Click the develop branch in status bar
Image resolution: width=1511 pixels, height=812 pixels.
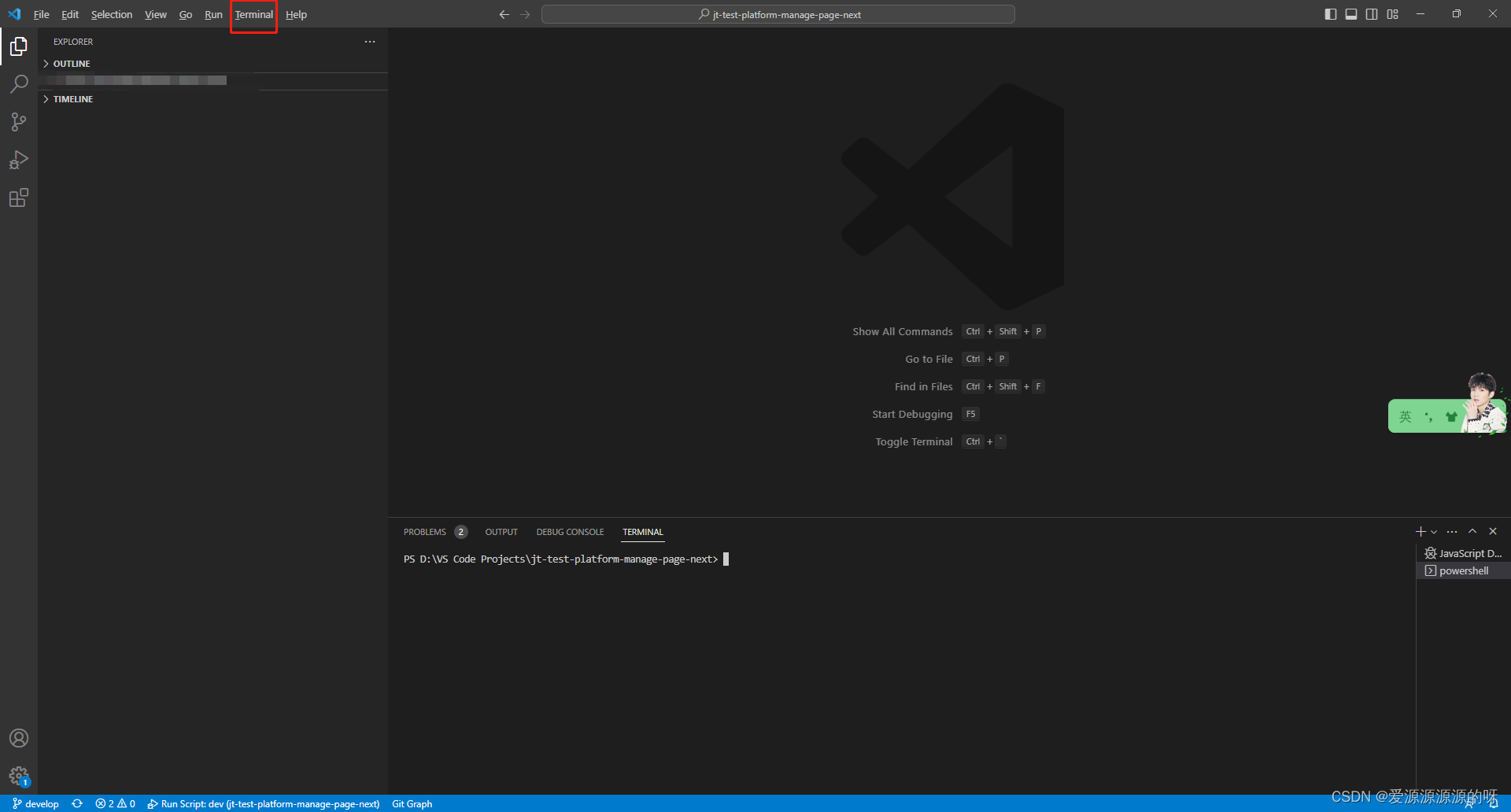35,803
